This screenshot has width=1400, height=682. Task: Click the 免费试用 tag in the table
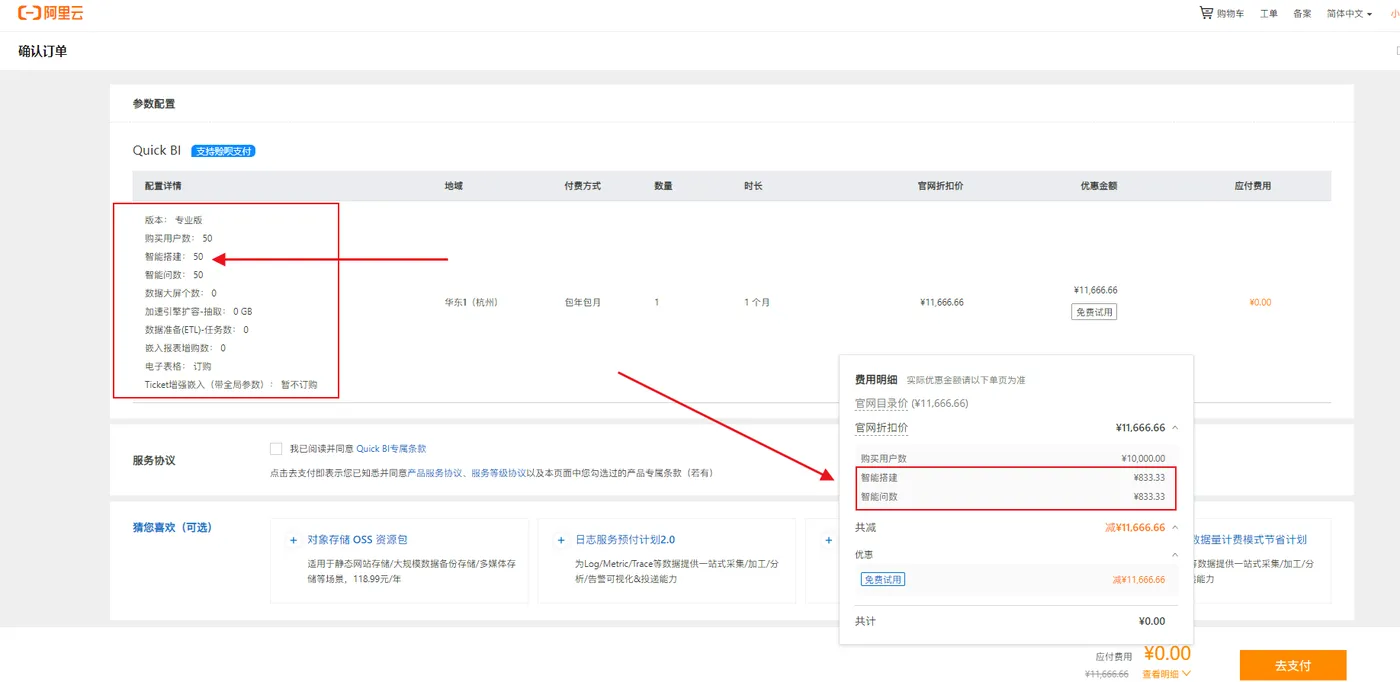[x=1093, y=312]
